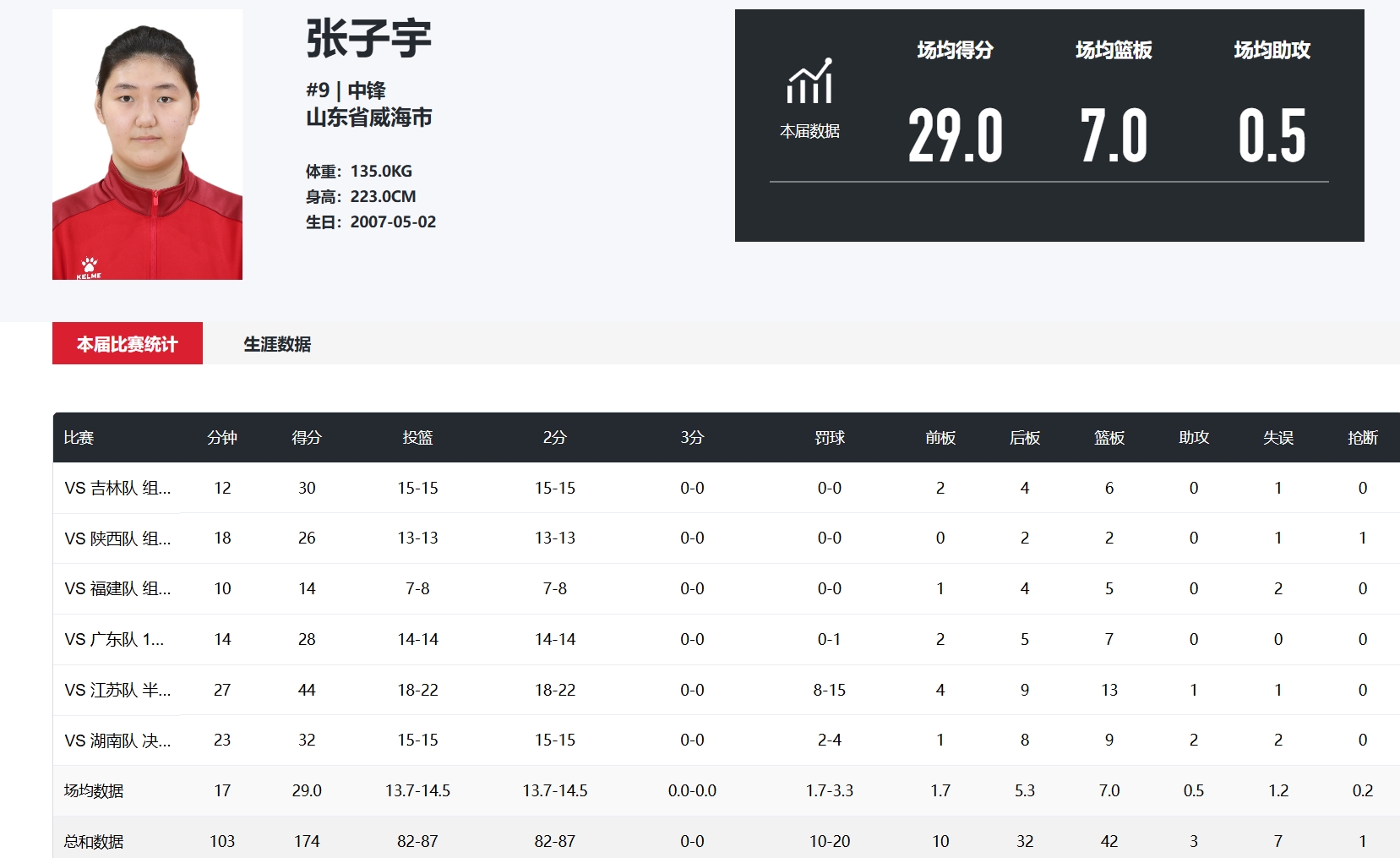Screen dimensions: 1400x858
Task: Select the 本届比赛统计 tab
Action: [x=128, y=344]
